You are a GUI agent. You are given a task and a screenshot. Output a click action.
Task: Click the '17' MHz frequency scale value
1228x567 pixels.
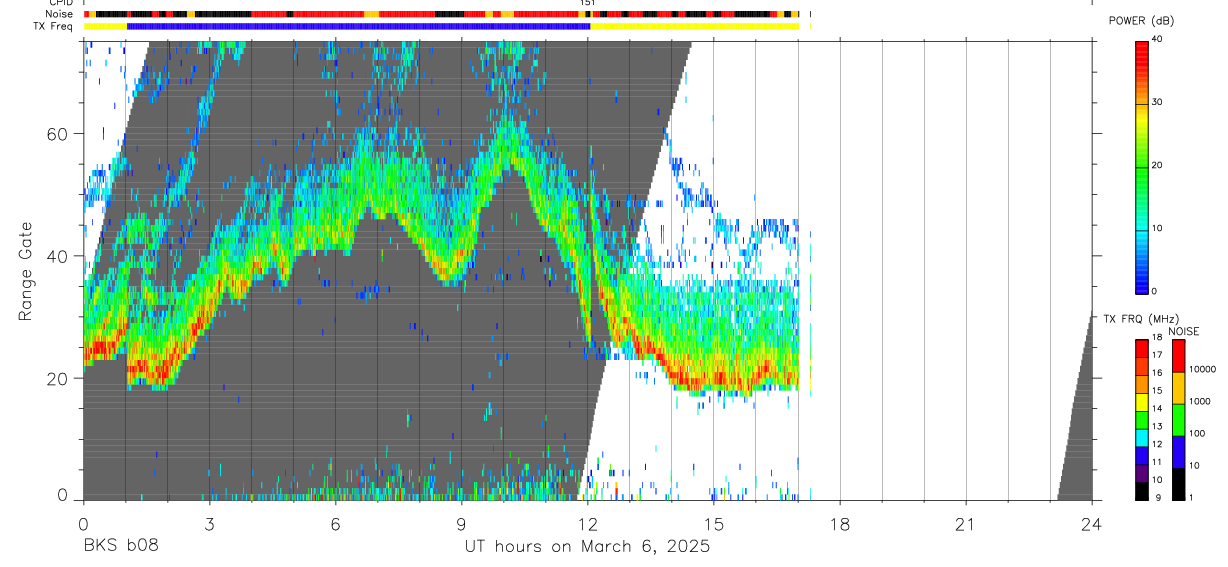pyautogui.click(x=1158, y=356)
